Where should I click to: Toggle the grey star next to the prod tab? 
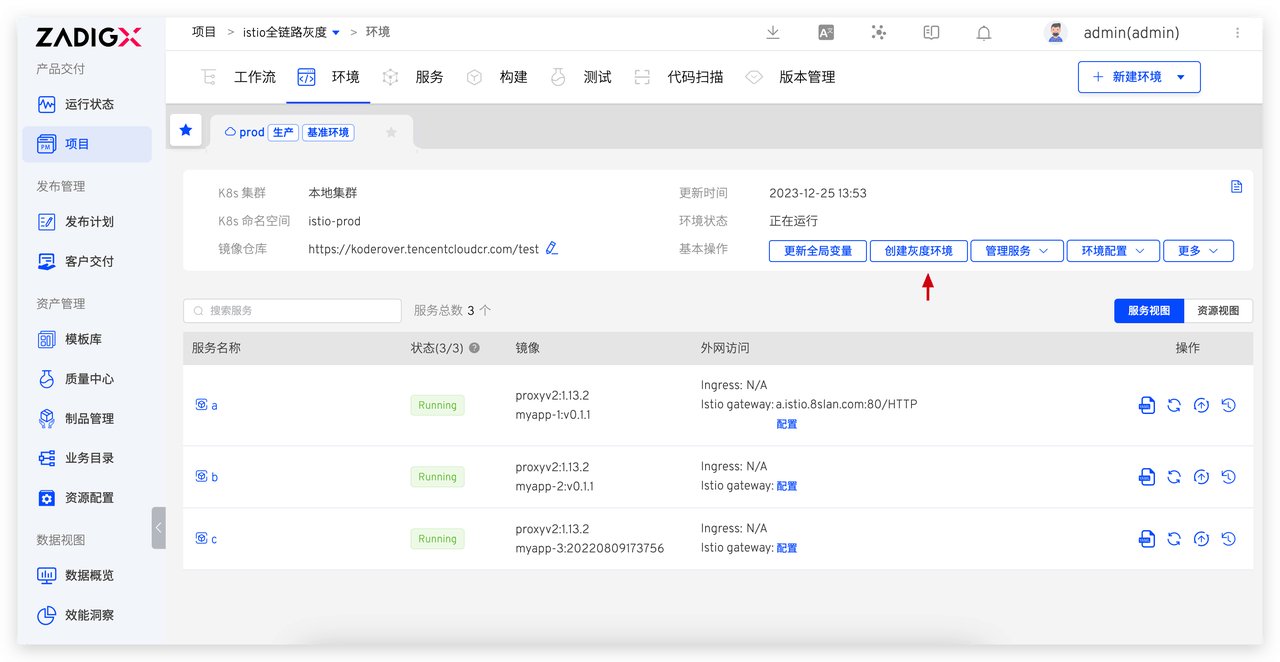coord(391,132)
